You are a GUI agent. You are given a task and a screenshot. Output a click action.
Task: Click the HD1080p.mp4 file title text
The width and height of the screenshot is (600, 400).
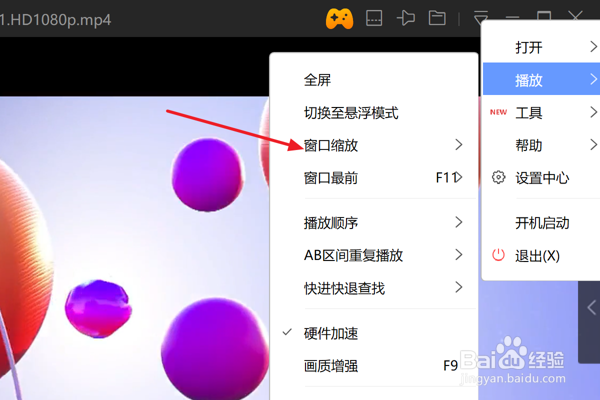tap(56, 20)
